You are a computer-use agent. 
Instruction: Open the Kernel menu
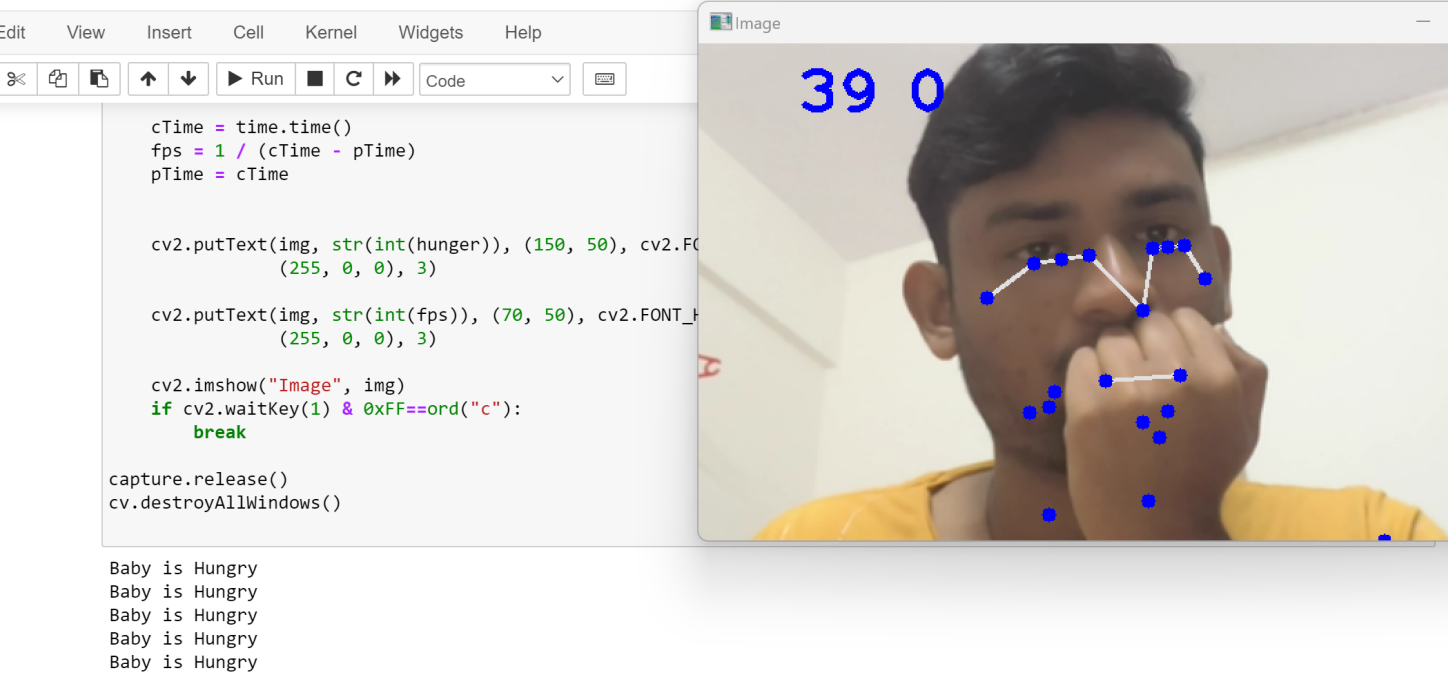point(331,32)
